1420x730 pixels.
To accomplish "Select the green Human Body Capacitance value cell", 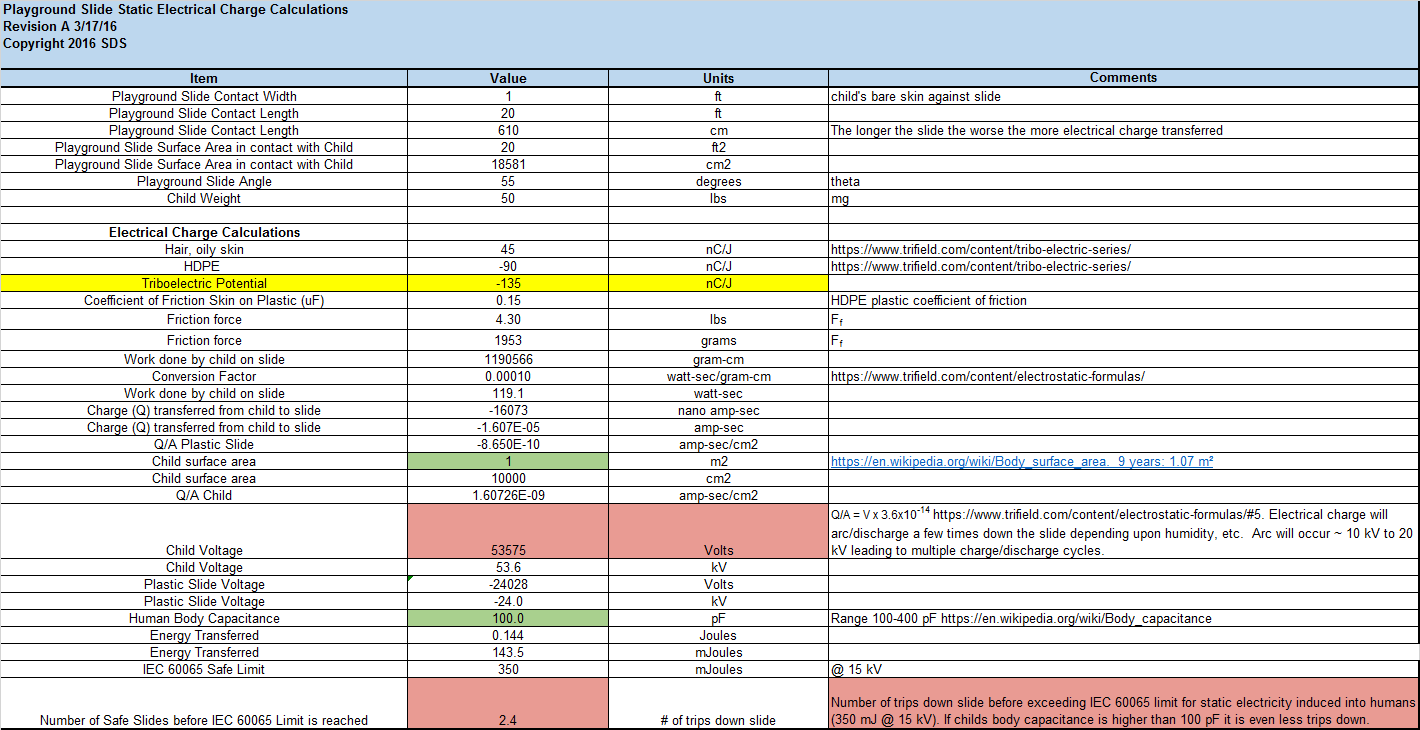I will (508, 619).
